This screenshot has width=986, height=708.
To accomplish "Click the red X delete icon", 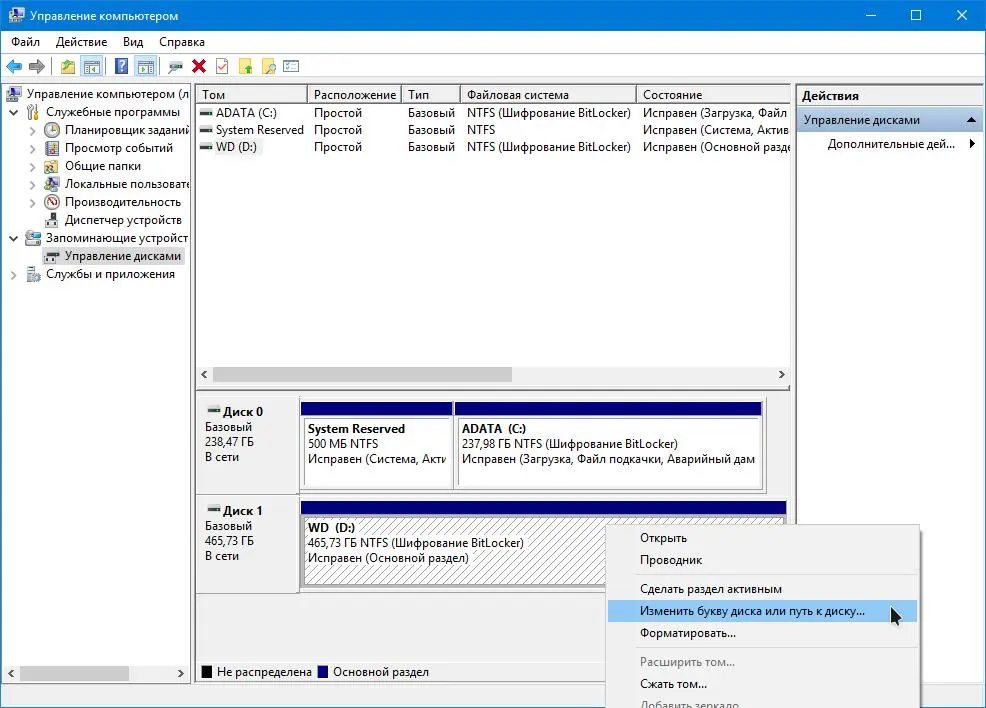I will click(199, 66).
